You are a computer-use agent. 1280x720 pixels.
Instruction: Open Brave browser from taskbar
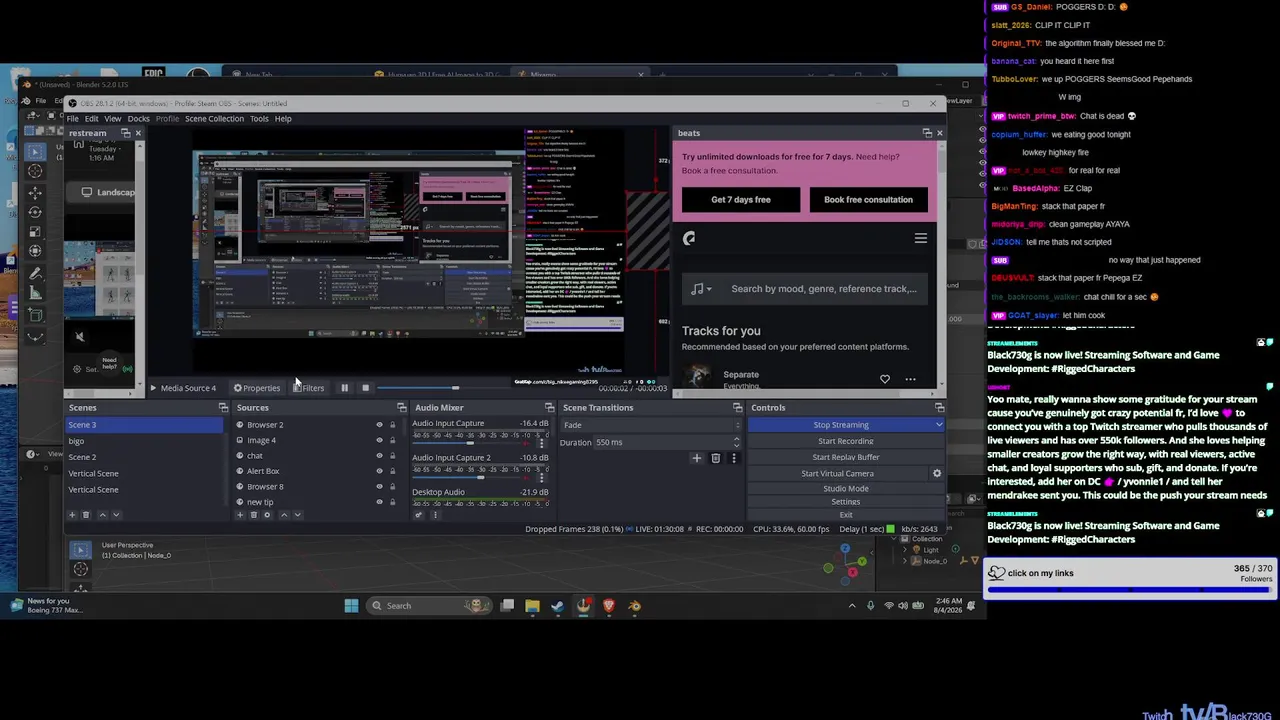click(608, 605)
